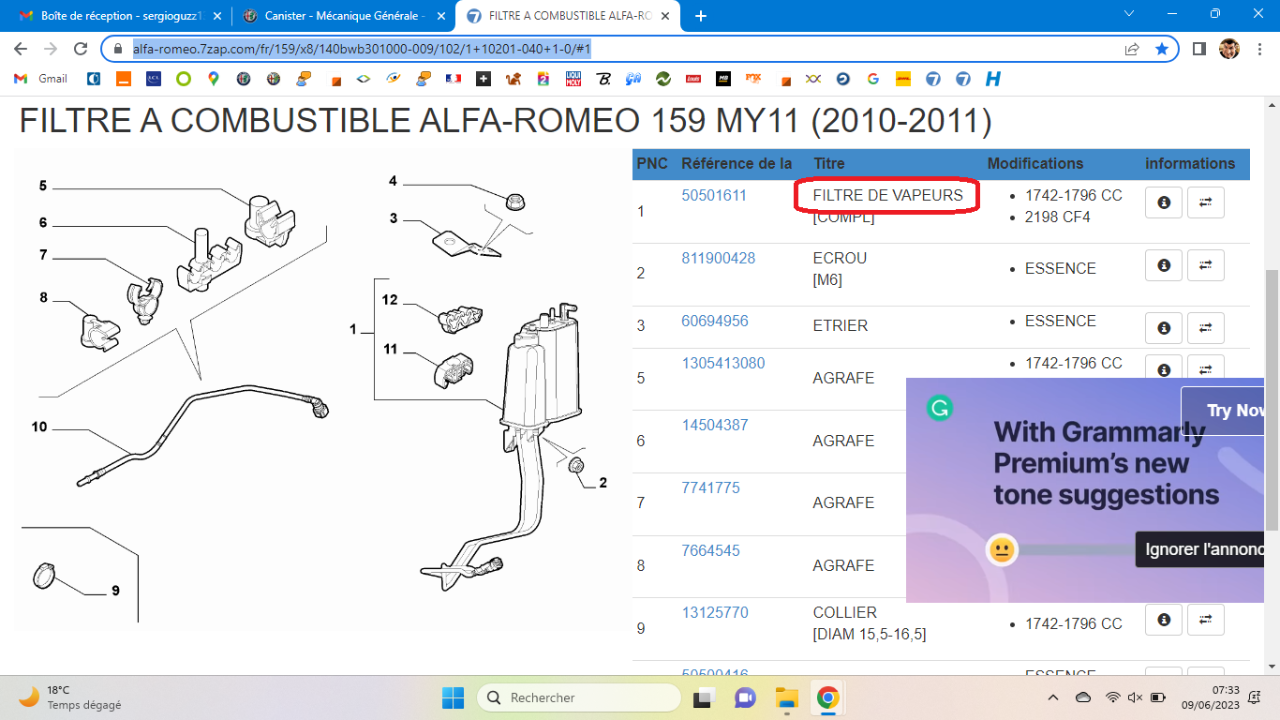Viewport: 1280px width, 720px height.
Task: Open the Liqui Moly bookmark
Action: (x=573, y=78)
